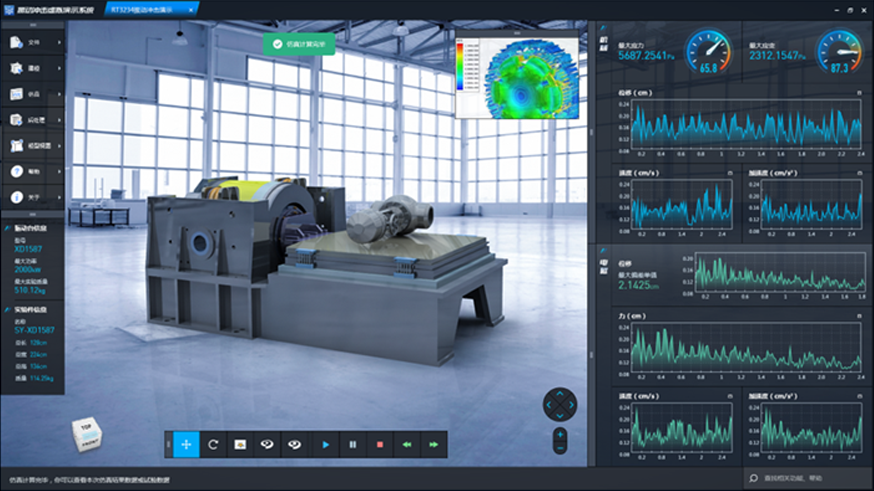The image size is (874, 491).
Task: Start simulation with the blue play button
Action: (326, 444)
